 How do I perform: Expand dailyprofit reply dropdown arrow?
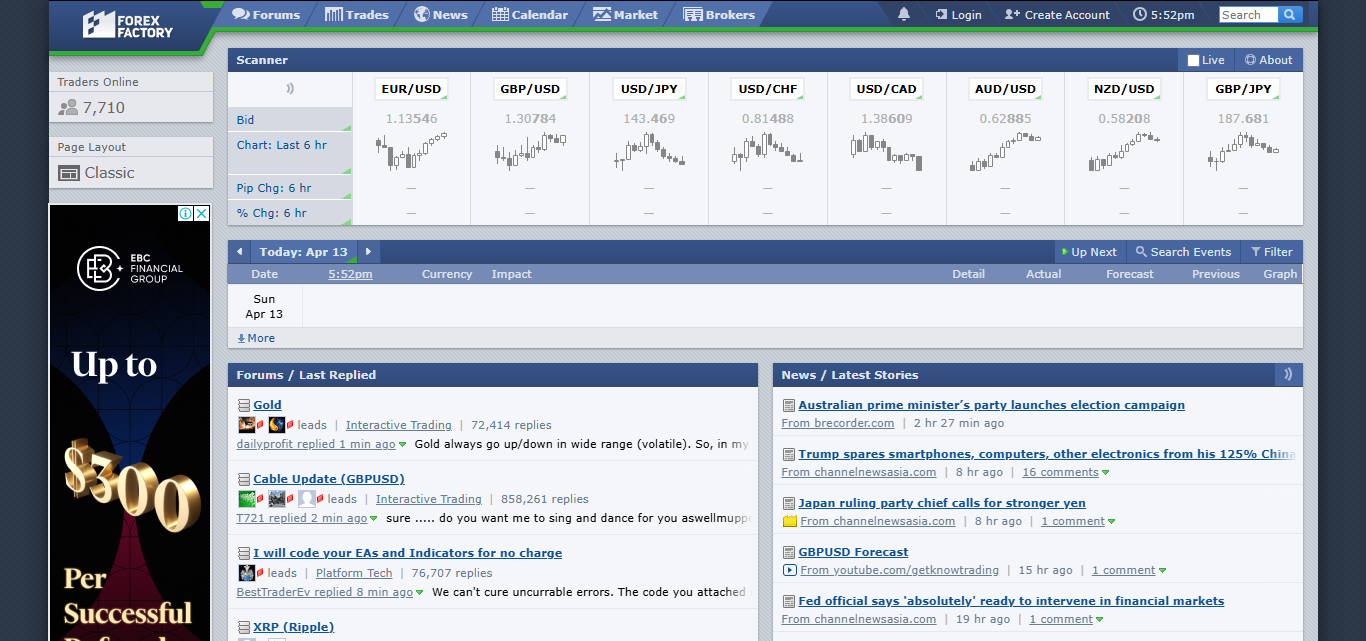403,444
